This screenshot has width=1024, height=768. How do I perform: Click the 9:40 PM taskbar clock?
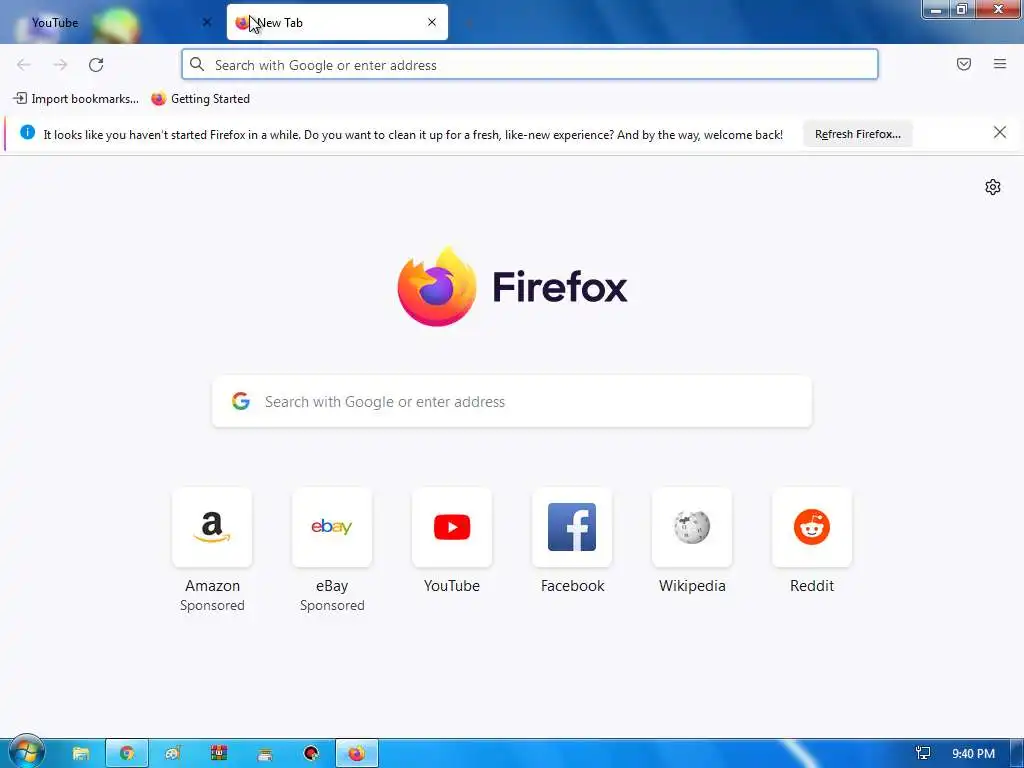coord(973,754)
